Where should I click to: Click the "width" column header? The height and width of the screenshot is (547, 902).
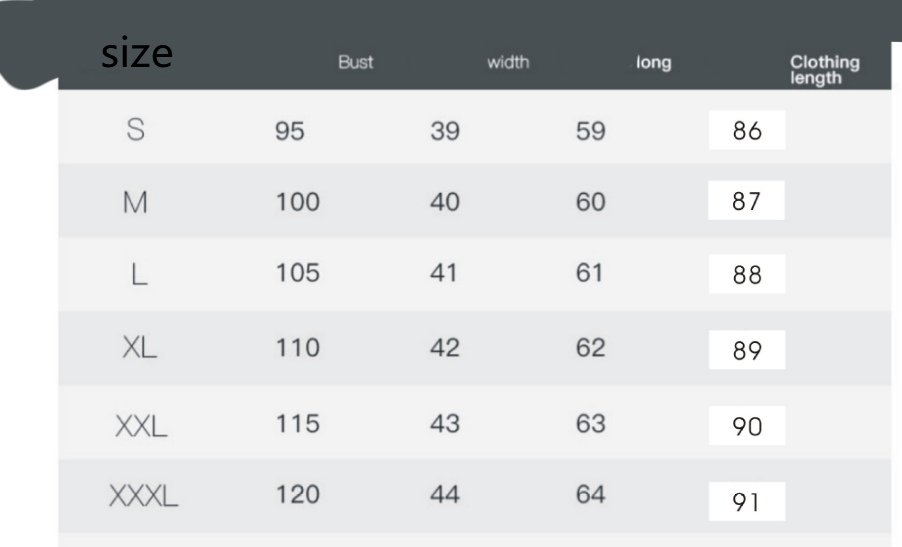[x=508, y=63]
